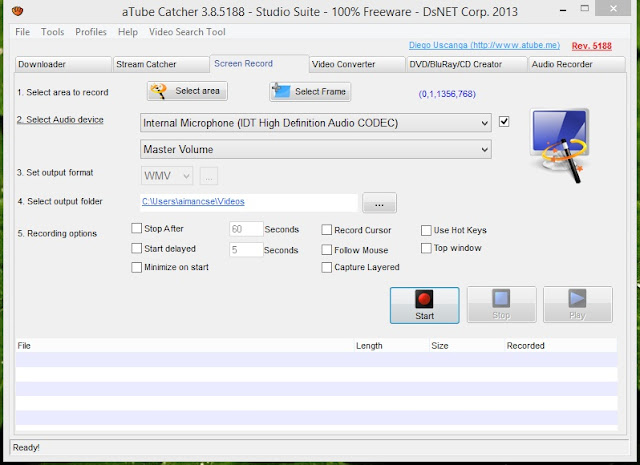Enable the Stop After checkbox

pyautogui.click(x=136, y=228)
